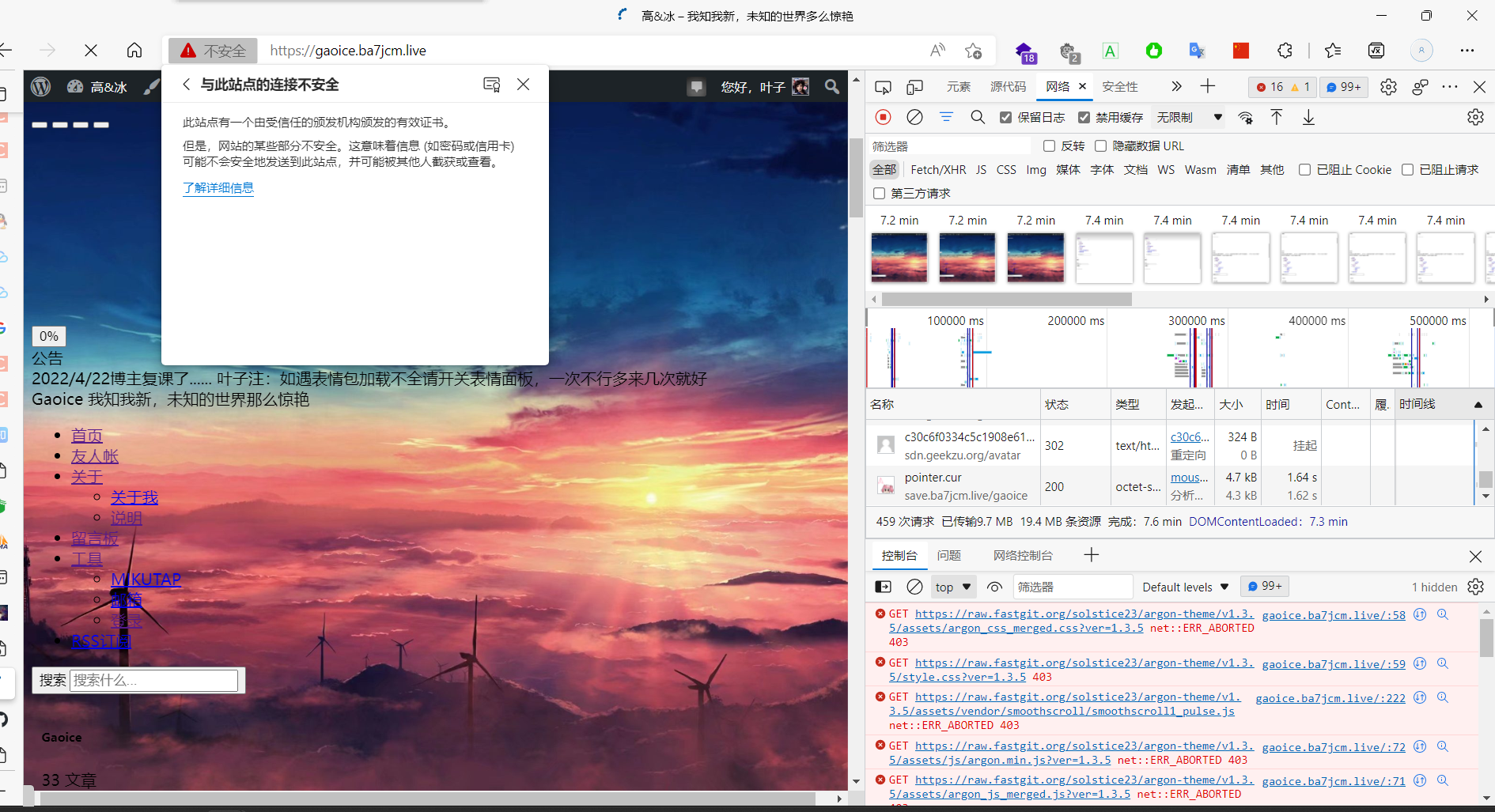Image resolution: width=1495 pixels, height=812 pixels.
Task: Import HAR file with the upload arrow icon
Action: click(1276, 117)
